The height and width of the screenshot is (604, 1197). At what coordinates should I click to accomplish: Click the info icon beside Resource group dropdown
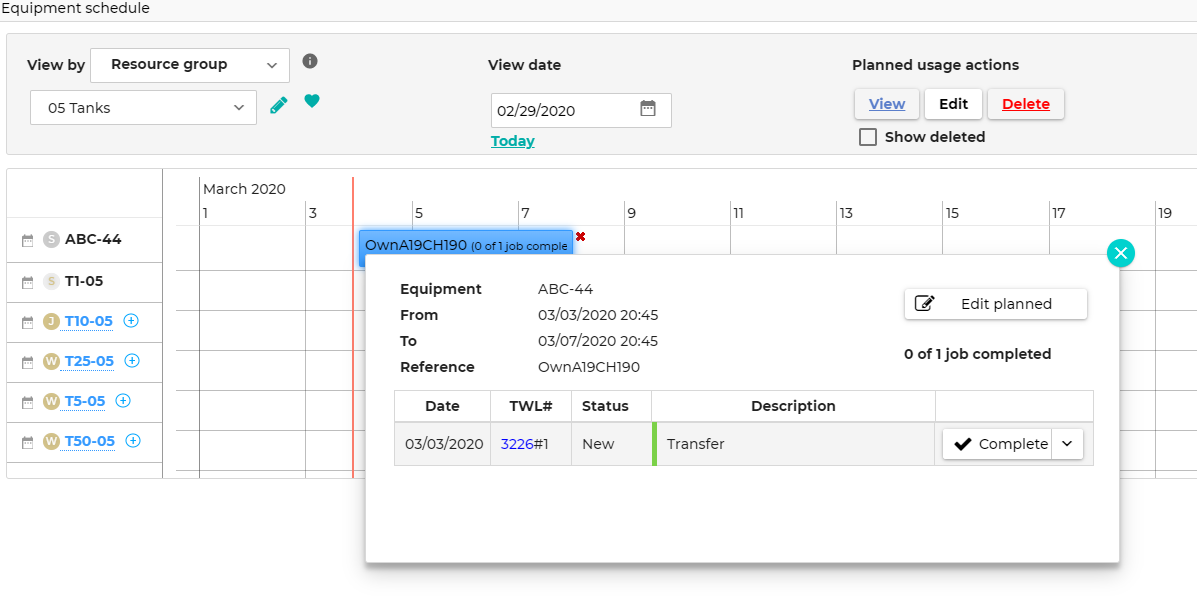[310, 61]
